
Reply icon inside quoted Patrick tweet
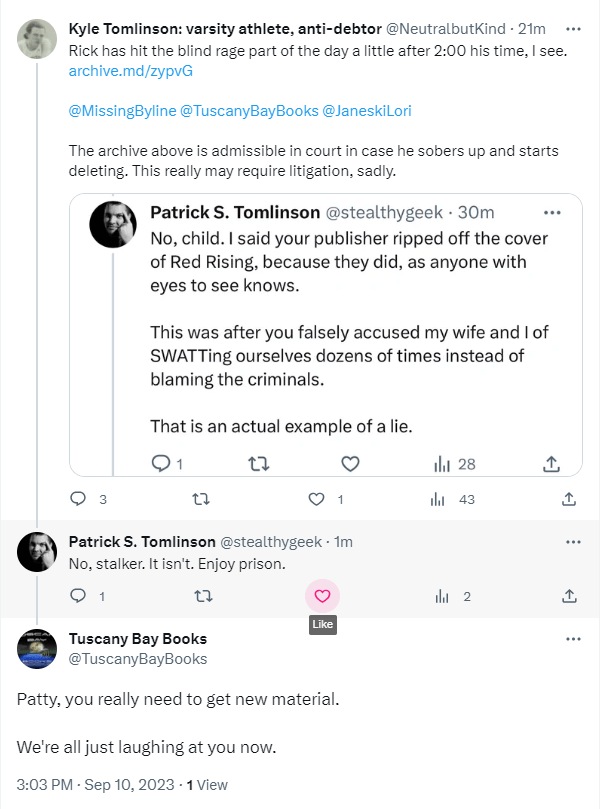(160, 464)
